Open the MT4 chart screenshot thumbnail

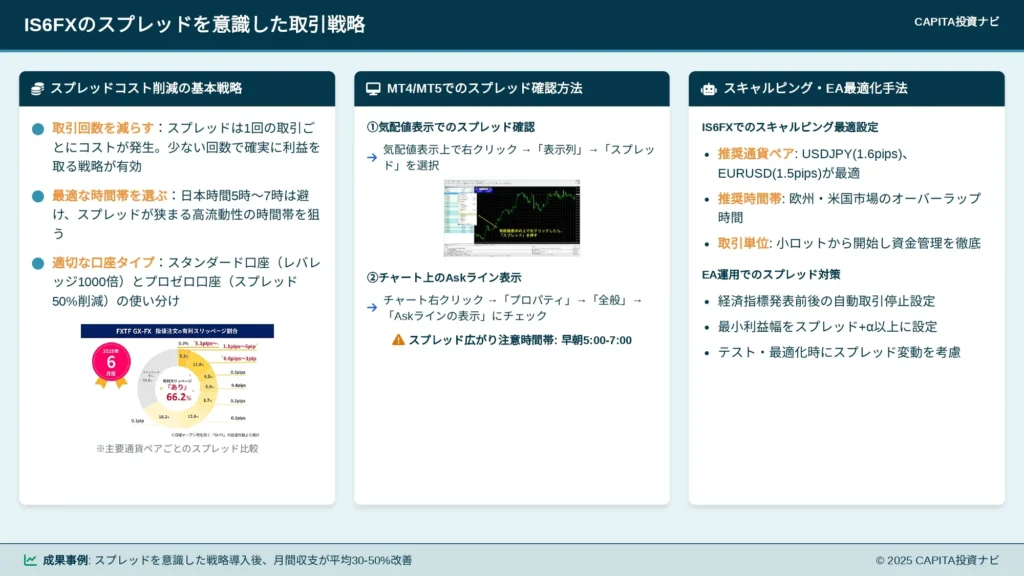[512, 218]
